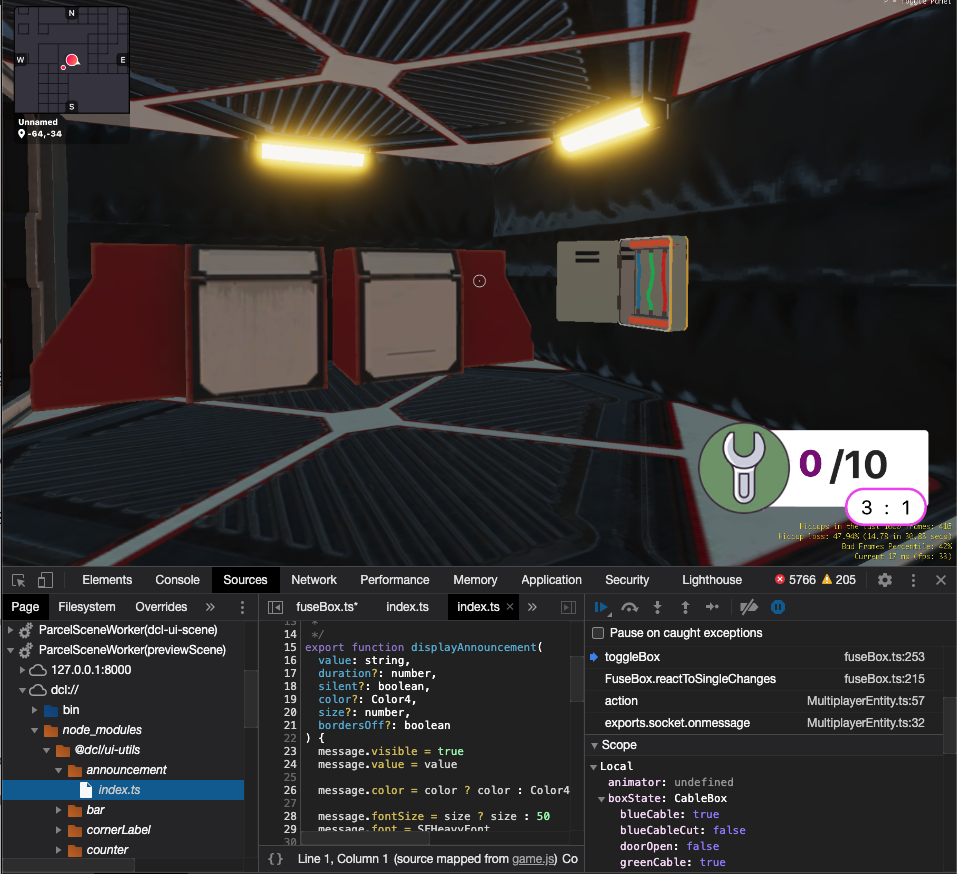957x874 pixels.
Task: Expand the counter folder
Action: 59,850
